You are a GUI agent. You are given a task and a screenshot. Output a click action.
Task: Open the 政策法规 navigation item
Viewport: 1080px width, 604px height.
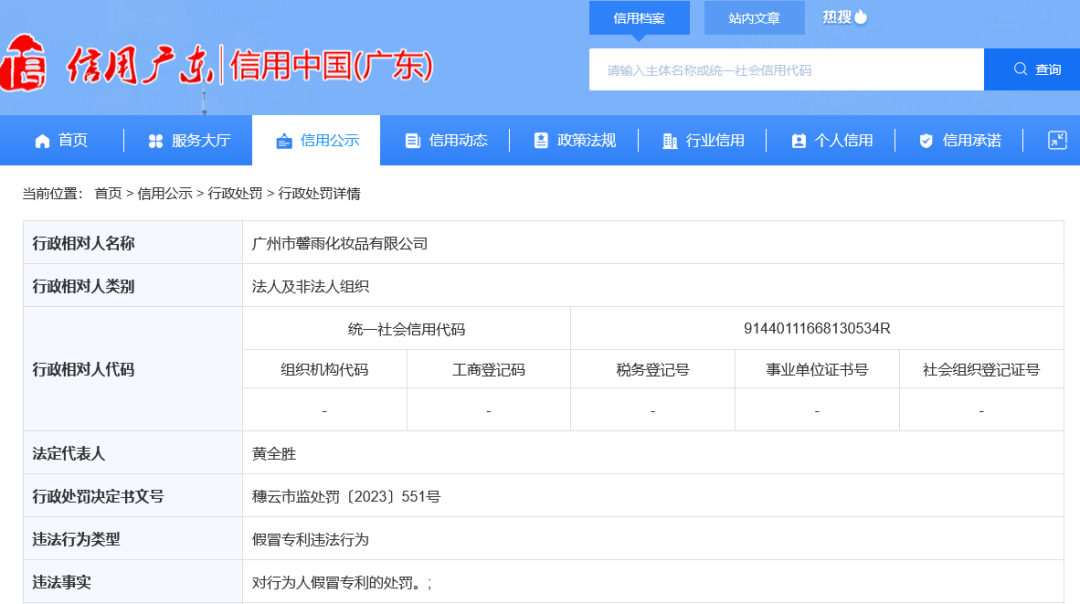coord(574,140)
